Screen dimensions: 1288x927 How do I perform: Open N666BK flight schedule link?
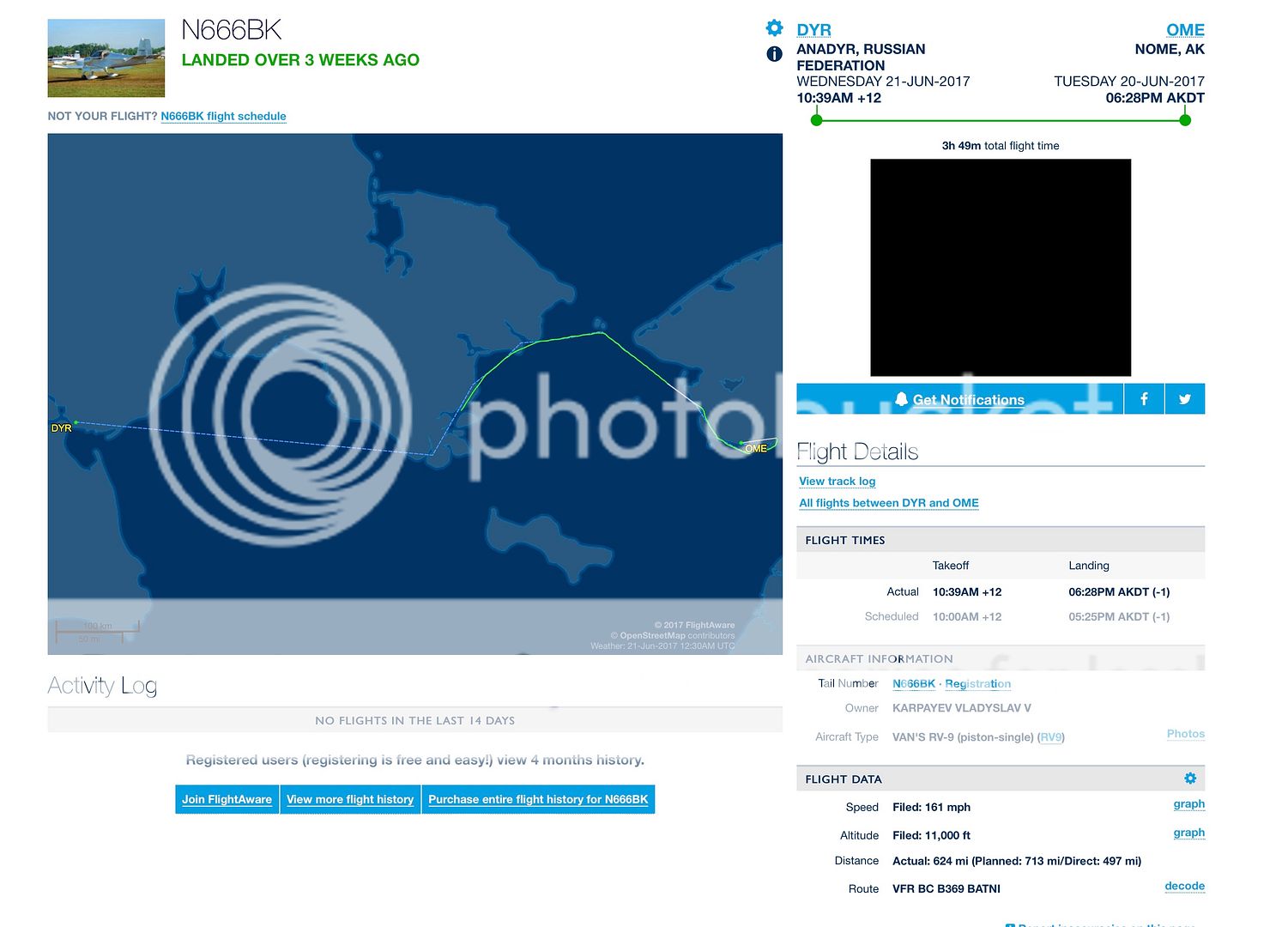(223, 116)
